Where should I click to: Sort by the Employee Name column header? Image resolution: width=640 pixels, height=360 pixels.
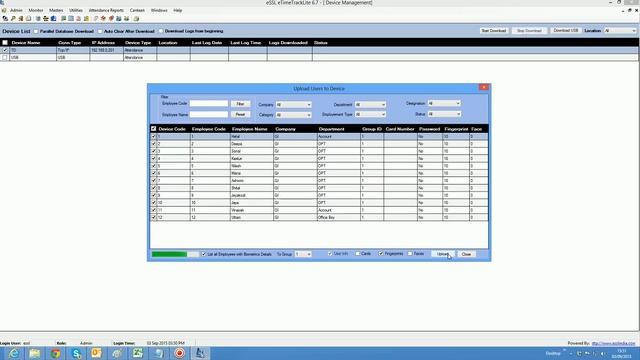[x=249, y=129]
